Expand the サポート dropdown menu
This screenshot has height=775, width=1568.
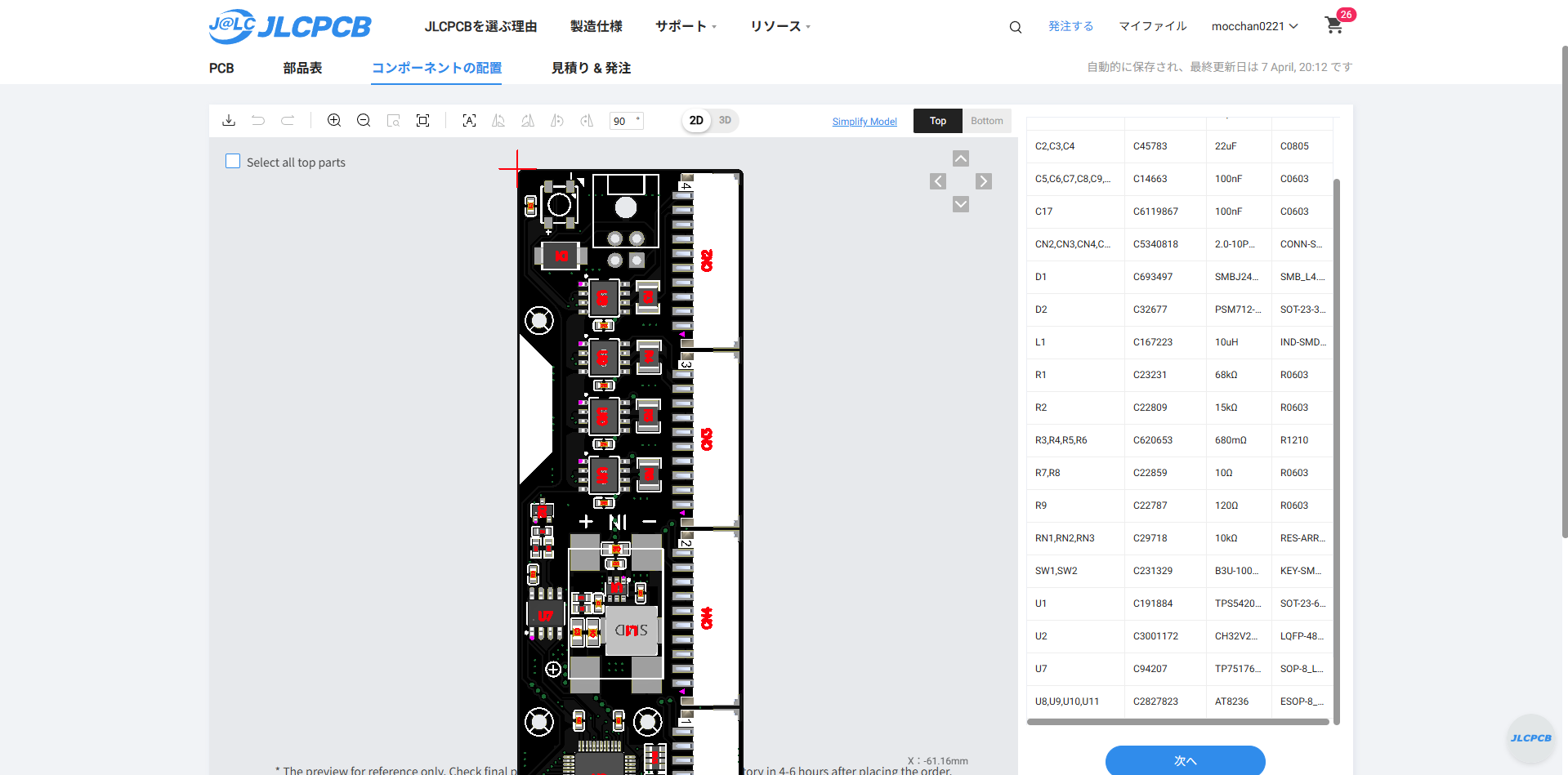click(686, 26)
